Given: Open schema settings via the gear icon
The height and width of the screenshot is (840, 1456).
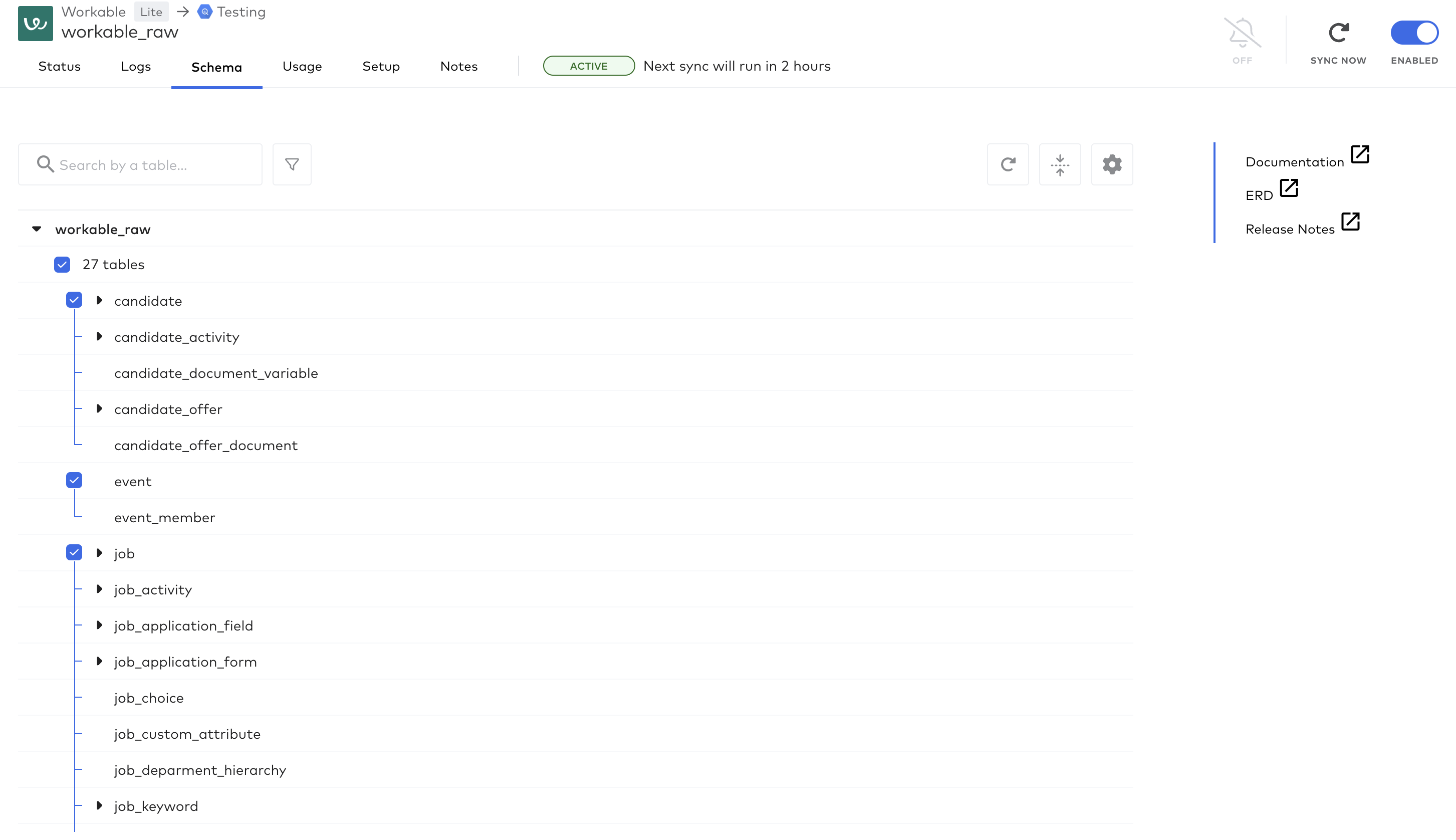Looking at the screenshot, I should click(x=1111, y=164).
